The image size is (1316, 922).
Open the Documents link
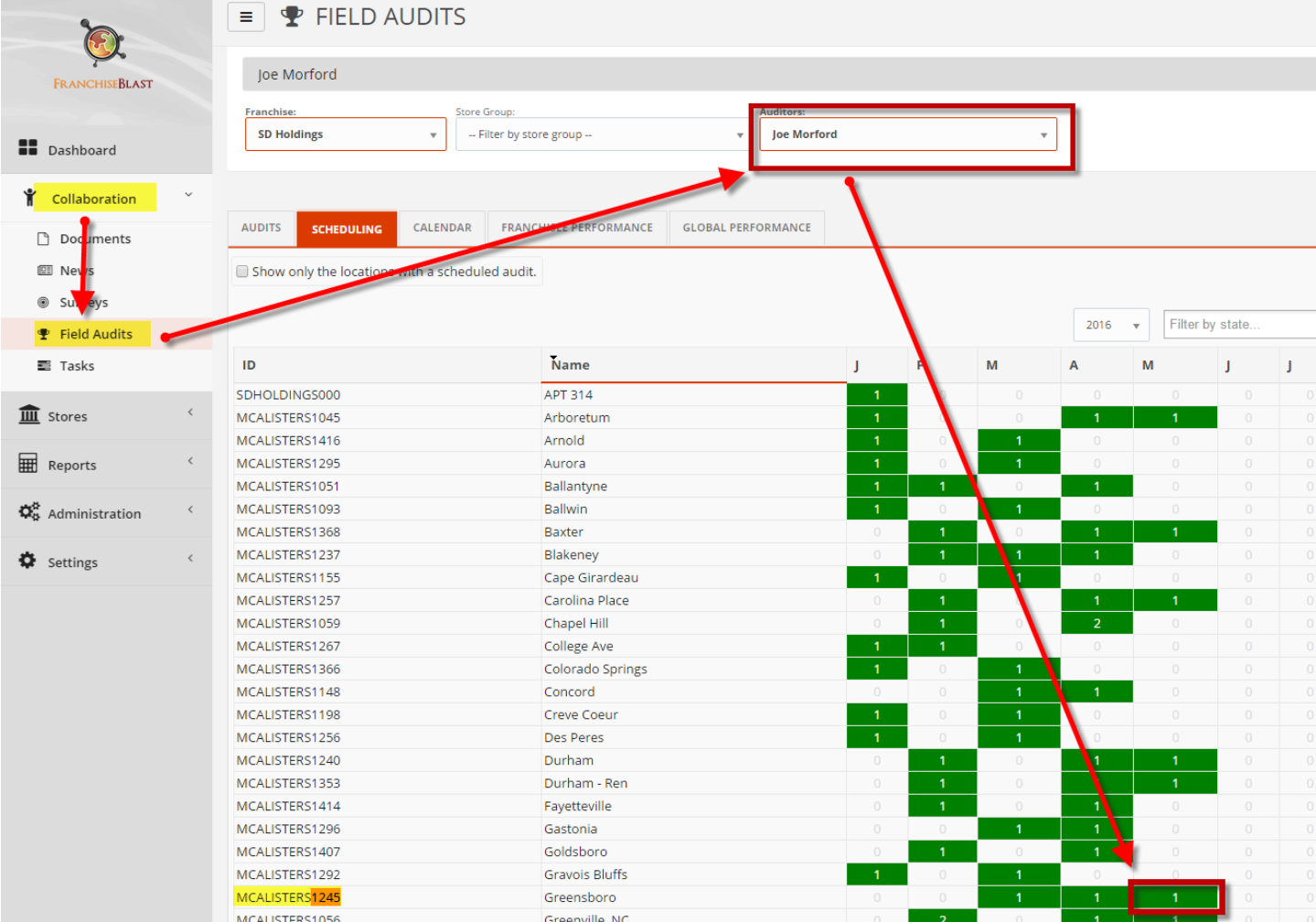95,239
